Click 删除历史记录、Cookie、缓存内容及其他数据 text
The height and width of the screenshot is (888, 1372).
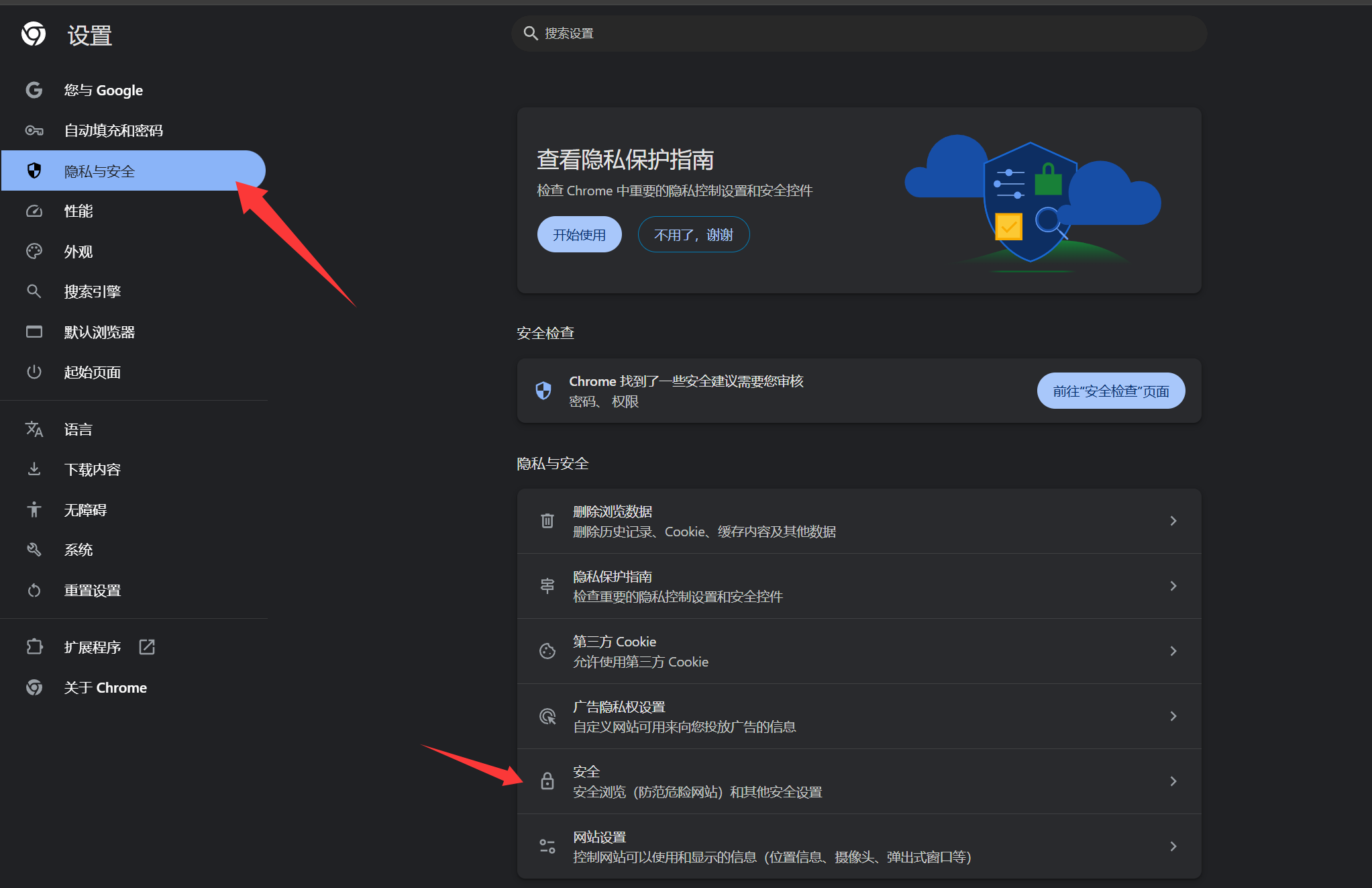coord(704,532)
